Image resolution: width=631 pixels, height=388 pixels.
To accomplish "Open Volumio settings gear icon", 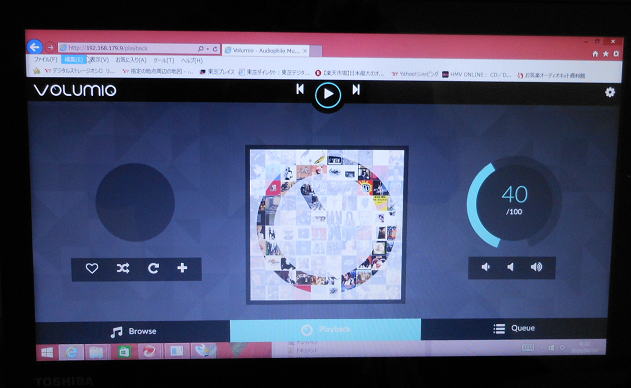I will pos(610,92).
